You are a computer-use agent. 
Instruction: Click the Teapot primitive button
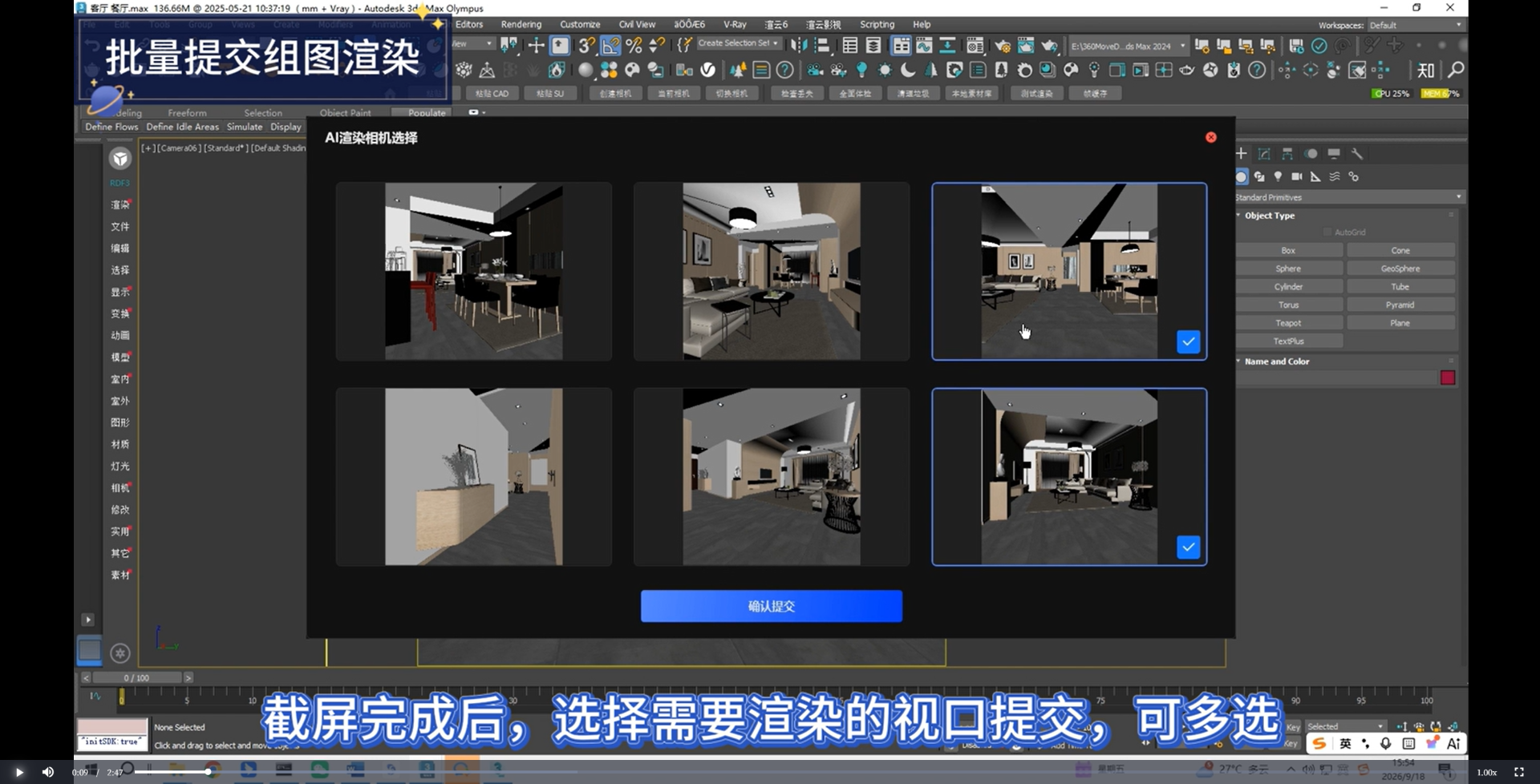click(x=1288, y=323)
